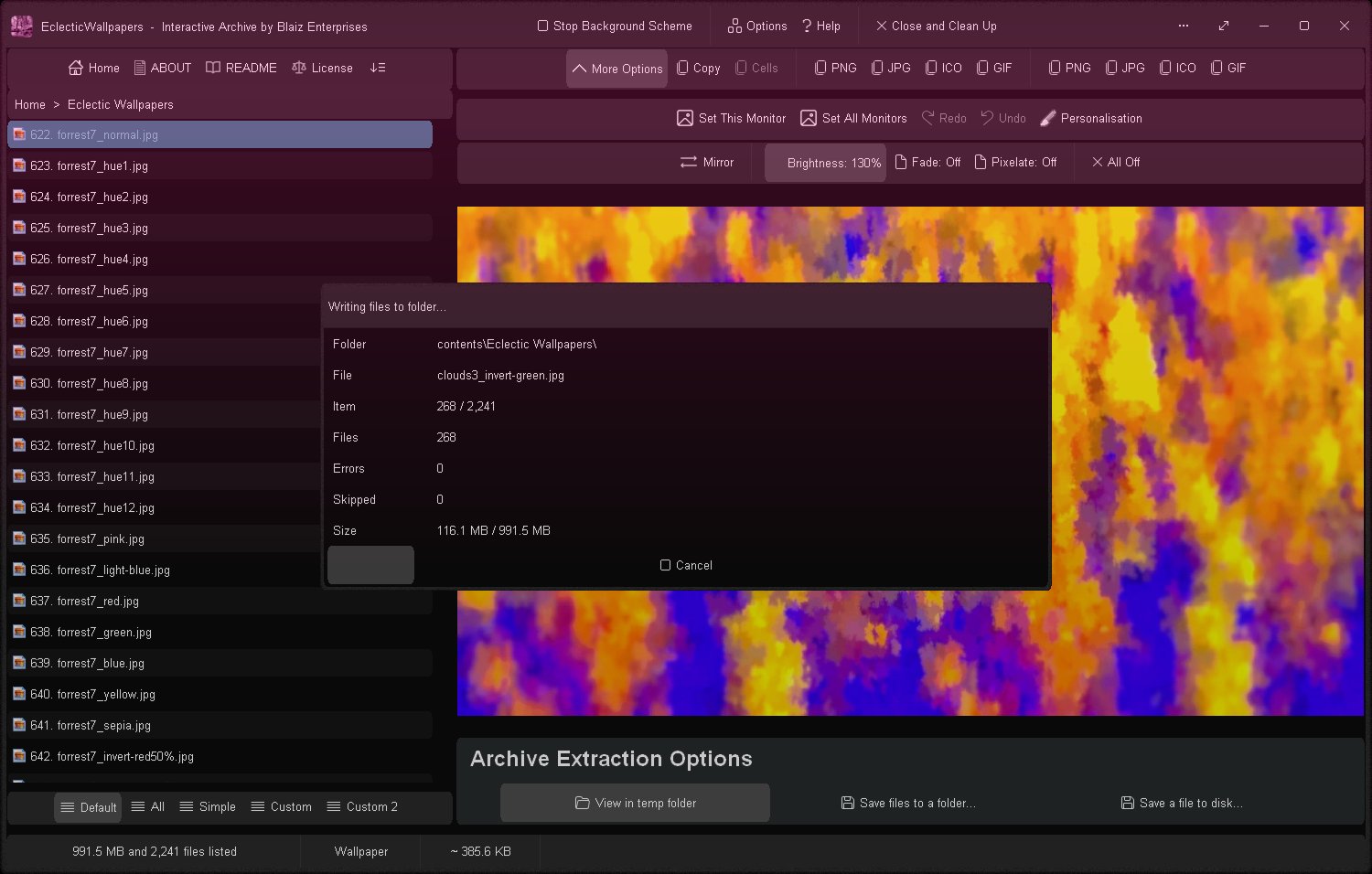Click the Home button with the house icon
The width and height of the screenshot is (1372, 874).
pos(94,69)
